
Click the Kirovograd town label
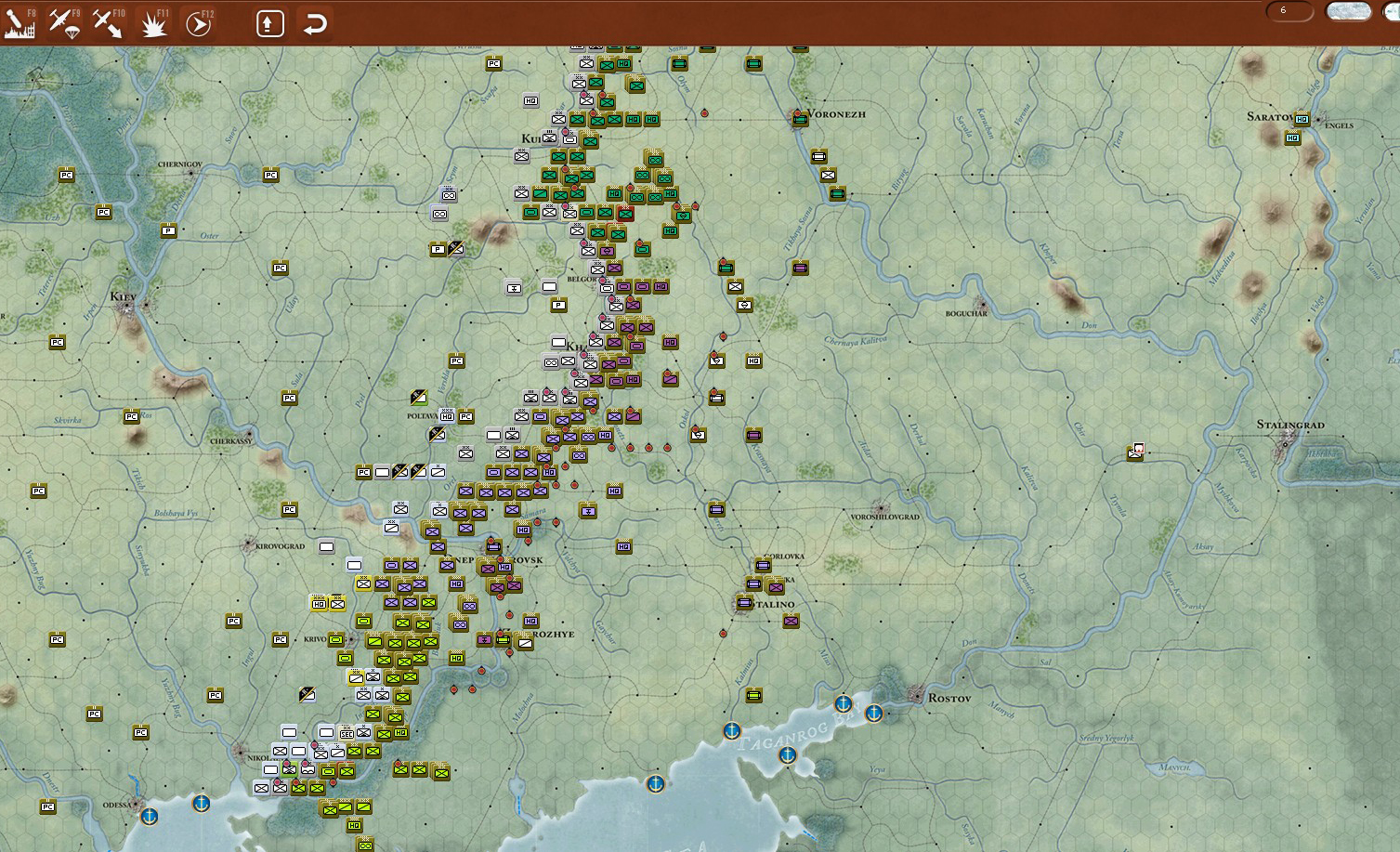click(280, 546)
